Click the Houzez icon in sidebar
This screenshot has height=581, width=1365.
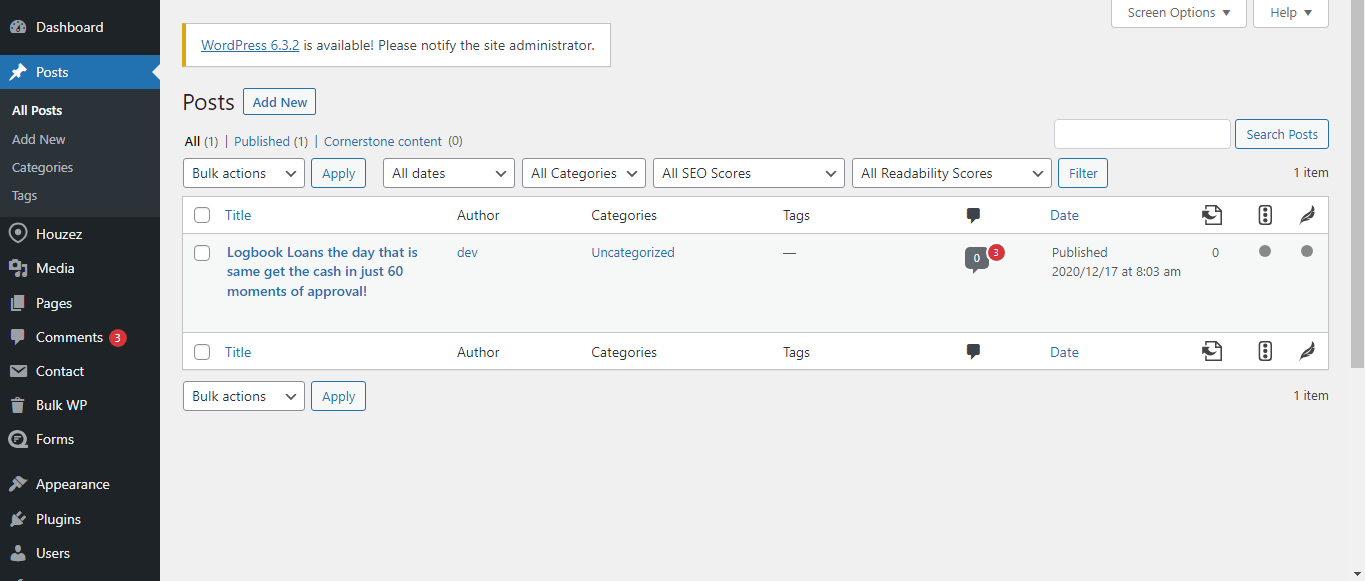[18, 234]
